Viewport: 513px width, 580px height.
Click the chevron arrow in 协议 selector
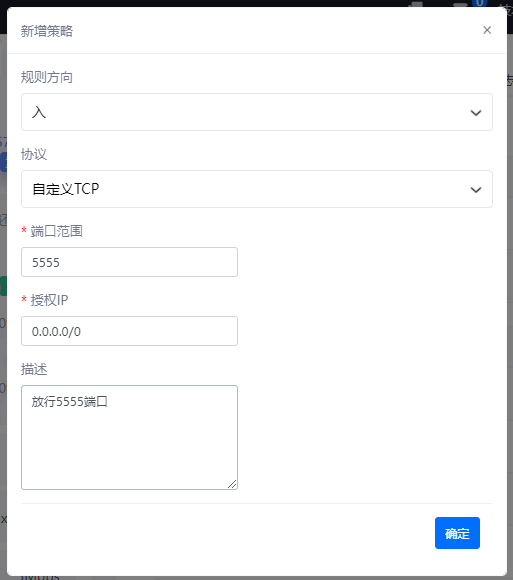click(476, 190)
